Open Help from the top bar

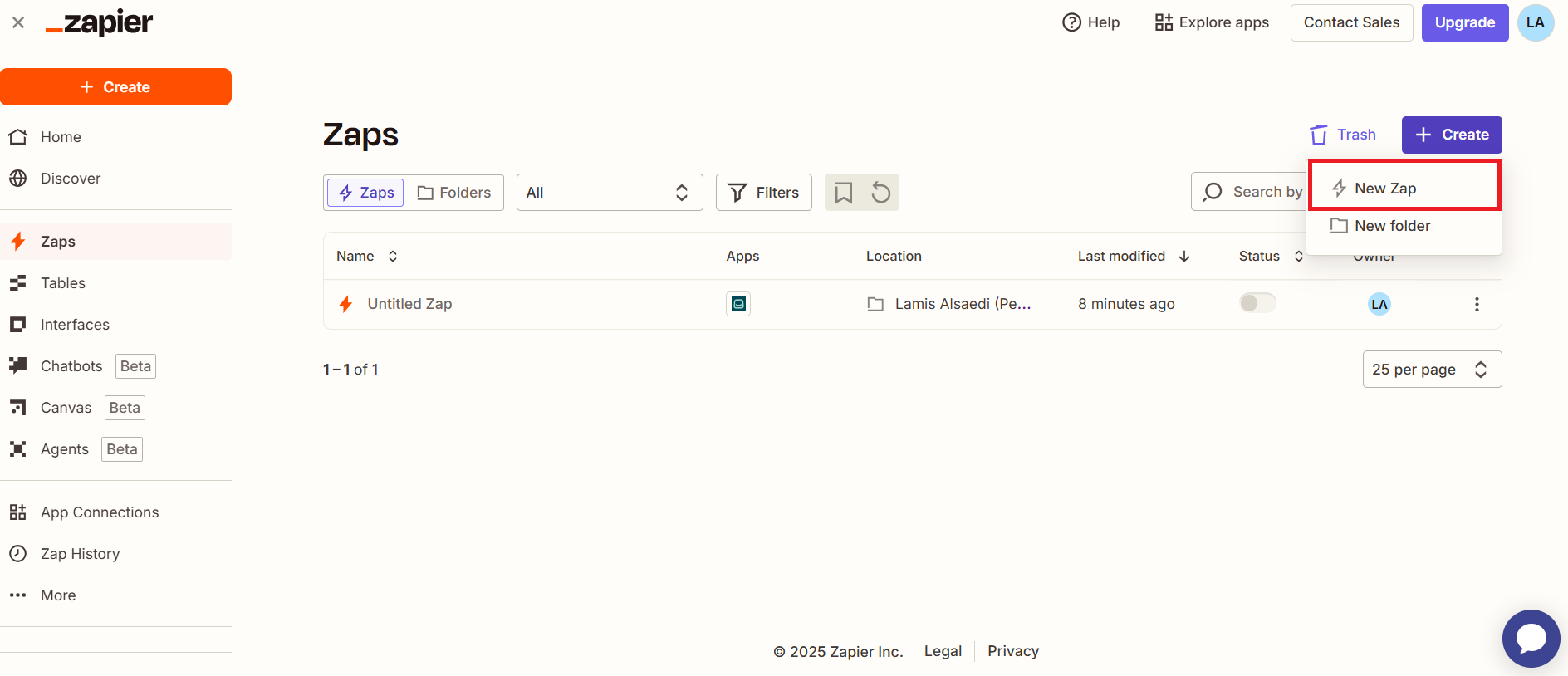tap(1090, 22)
